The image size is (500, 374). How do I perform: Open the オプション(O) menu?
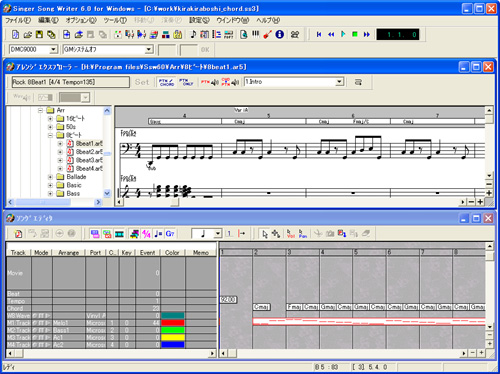click(x=81, y=20)
